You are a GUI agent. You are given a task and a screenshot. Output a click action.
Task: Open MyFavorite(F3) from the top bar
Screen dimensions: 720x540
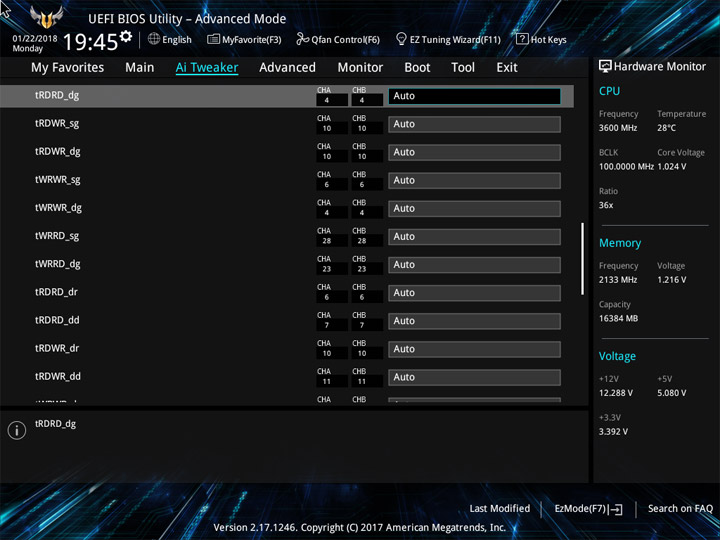(x=244, y=39)
